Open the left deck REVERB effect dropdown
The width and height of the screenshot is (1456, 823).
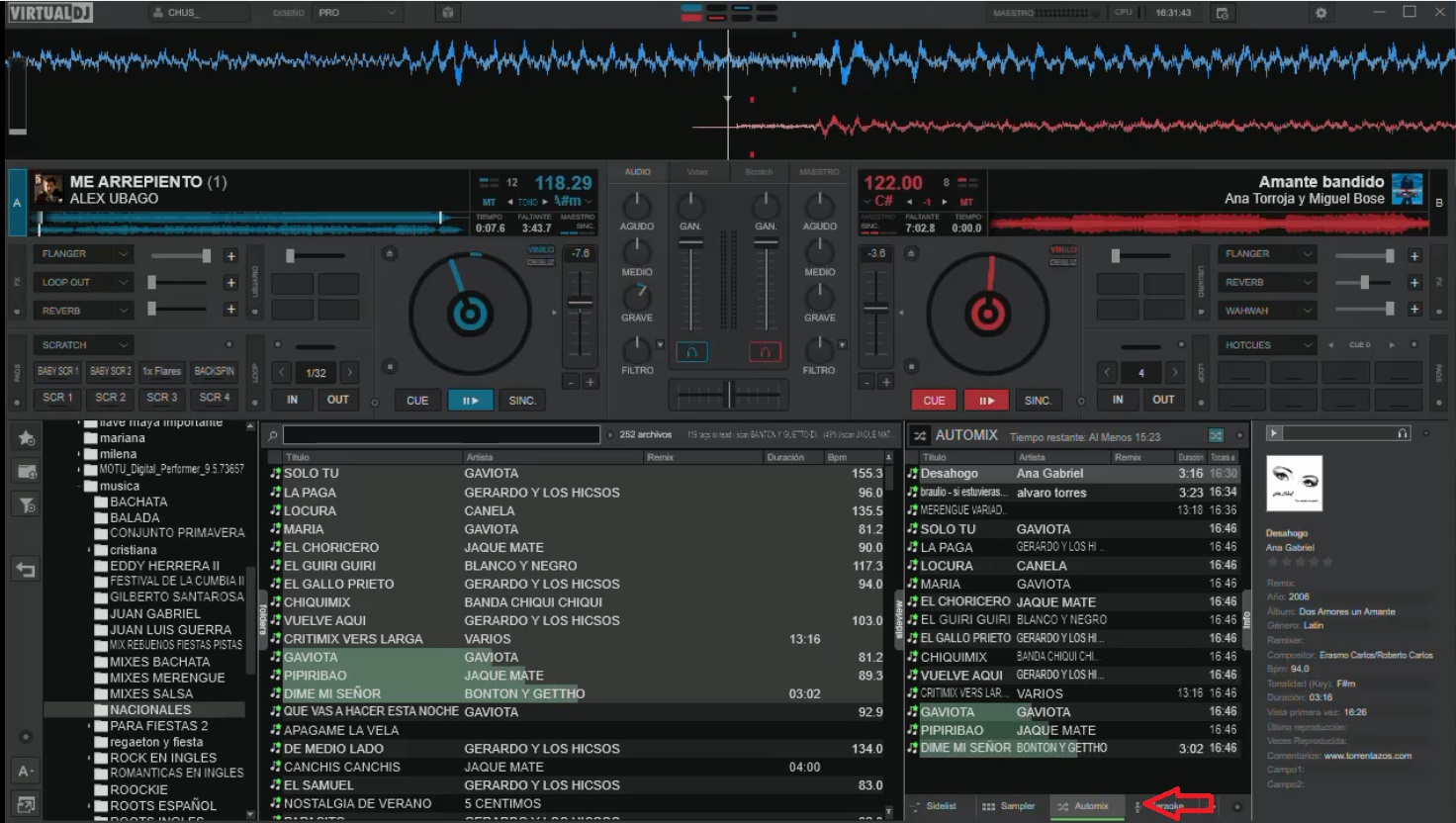tap(83, 311)
